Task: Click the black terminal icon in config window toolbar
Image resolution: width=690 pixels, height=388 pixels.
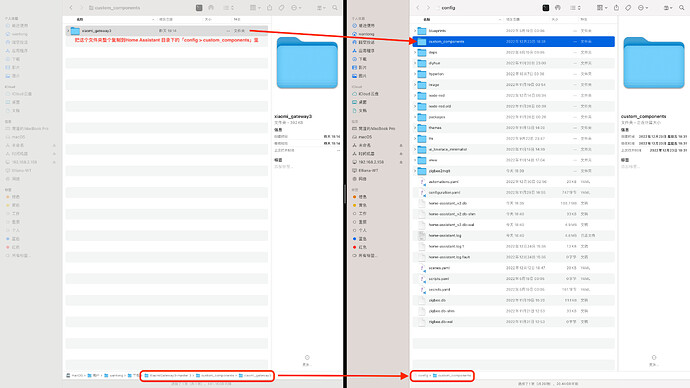Action: 546,8
